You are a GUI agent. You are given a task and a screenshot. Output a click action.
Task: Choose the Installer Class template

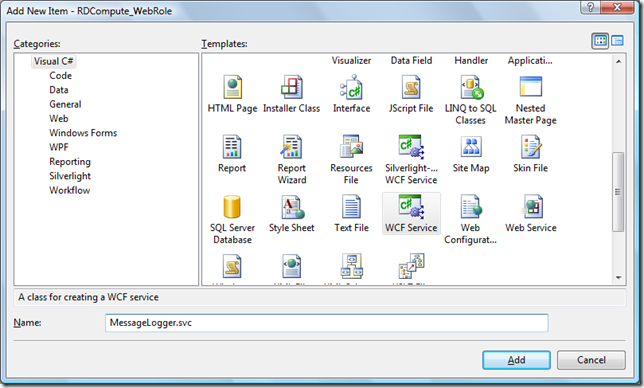[292, 94]
